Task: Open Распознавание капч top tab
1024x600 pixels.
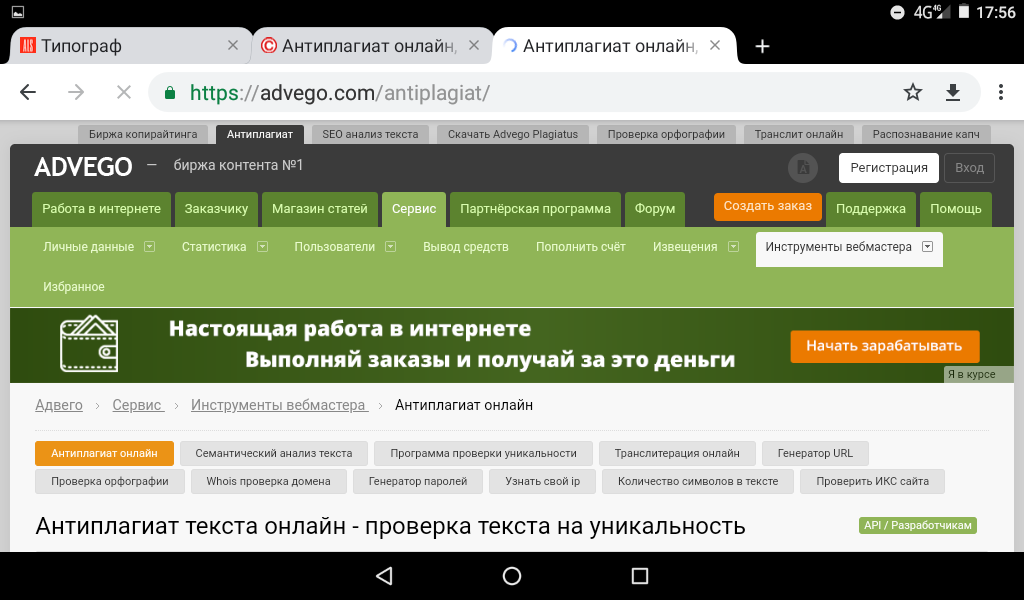Action: (x=926, y=134)
